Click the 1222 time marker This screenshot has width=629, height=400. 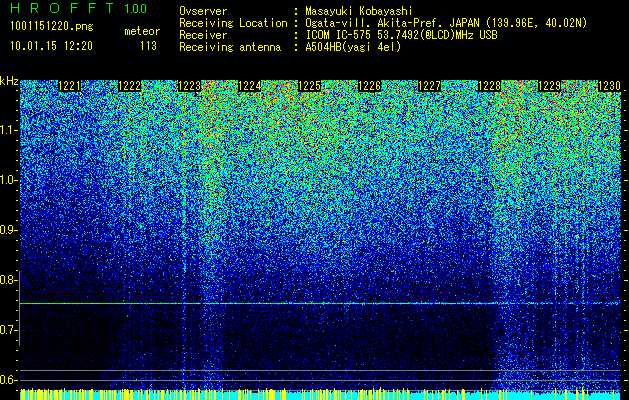(130, 86)
